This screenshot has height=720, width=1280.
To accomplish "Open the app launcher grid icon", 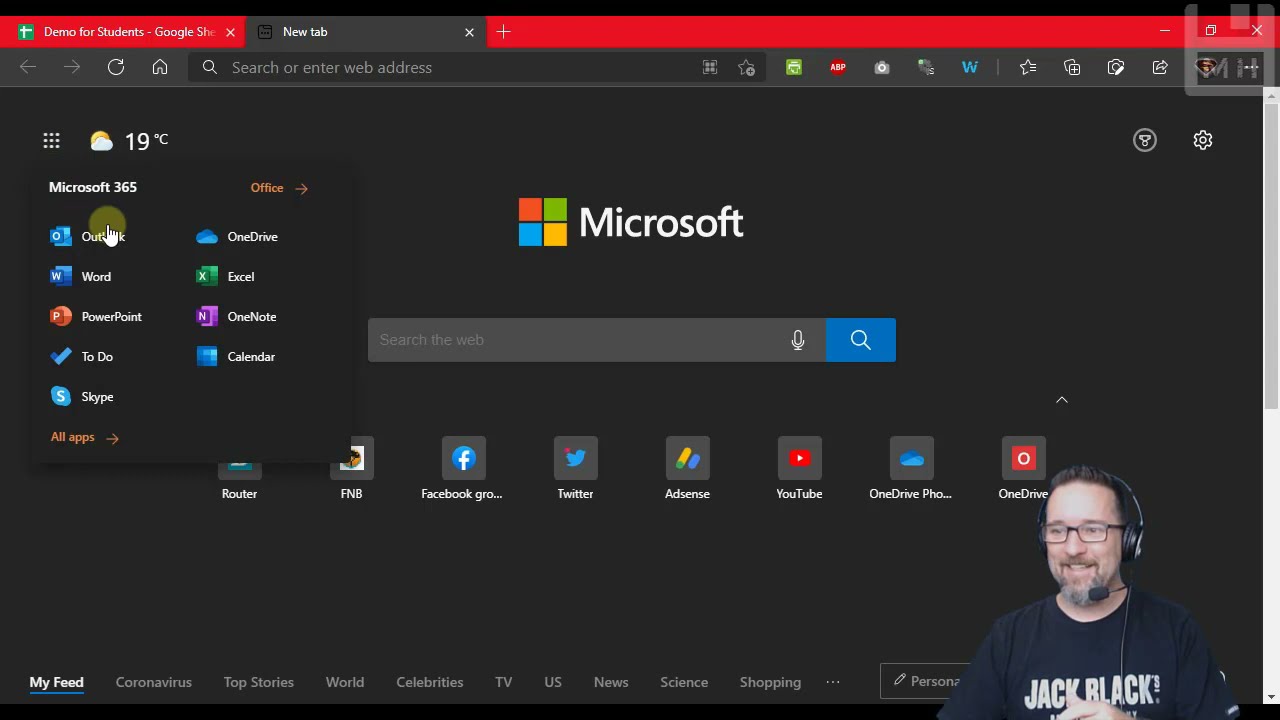I will pos(51,141).
